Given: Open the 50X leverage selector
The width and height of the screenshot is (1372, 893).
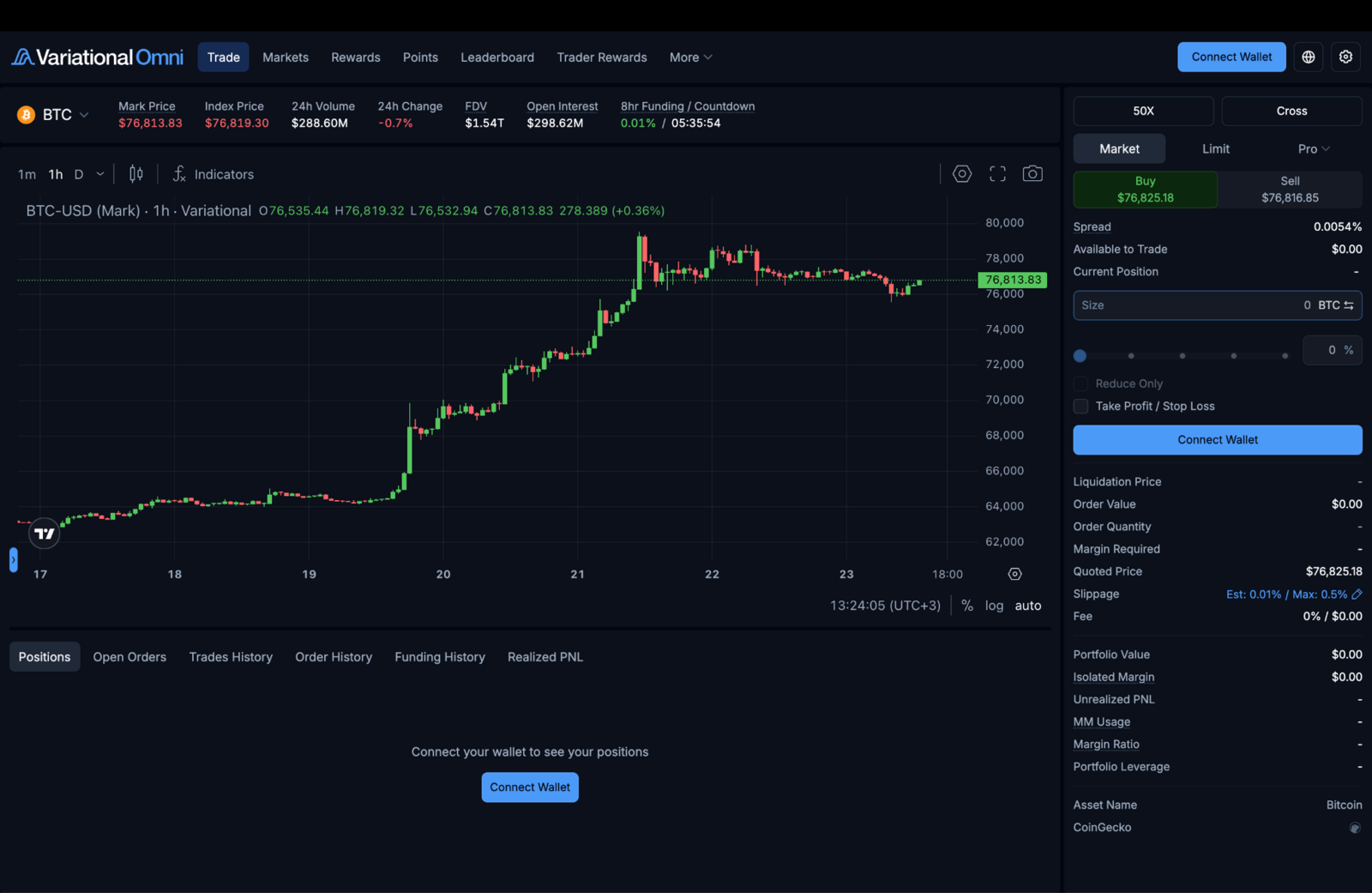Looking at the screenshot, I should click(1143, 112).
